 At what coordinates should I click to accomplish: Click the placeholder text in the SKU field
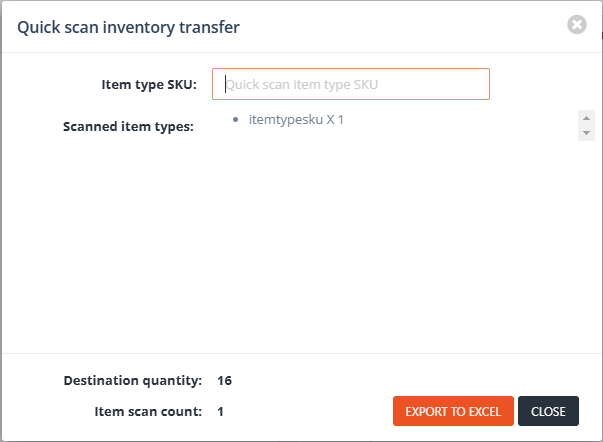pyautogui.click(x=300, y=85)
